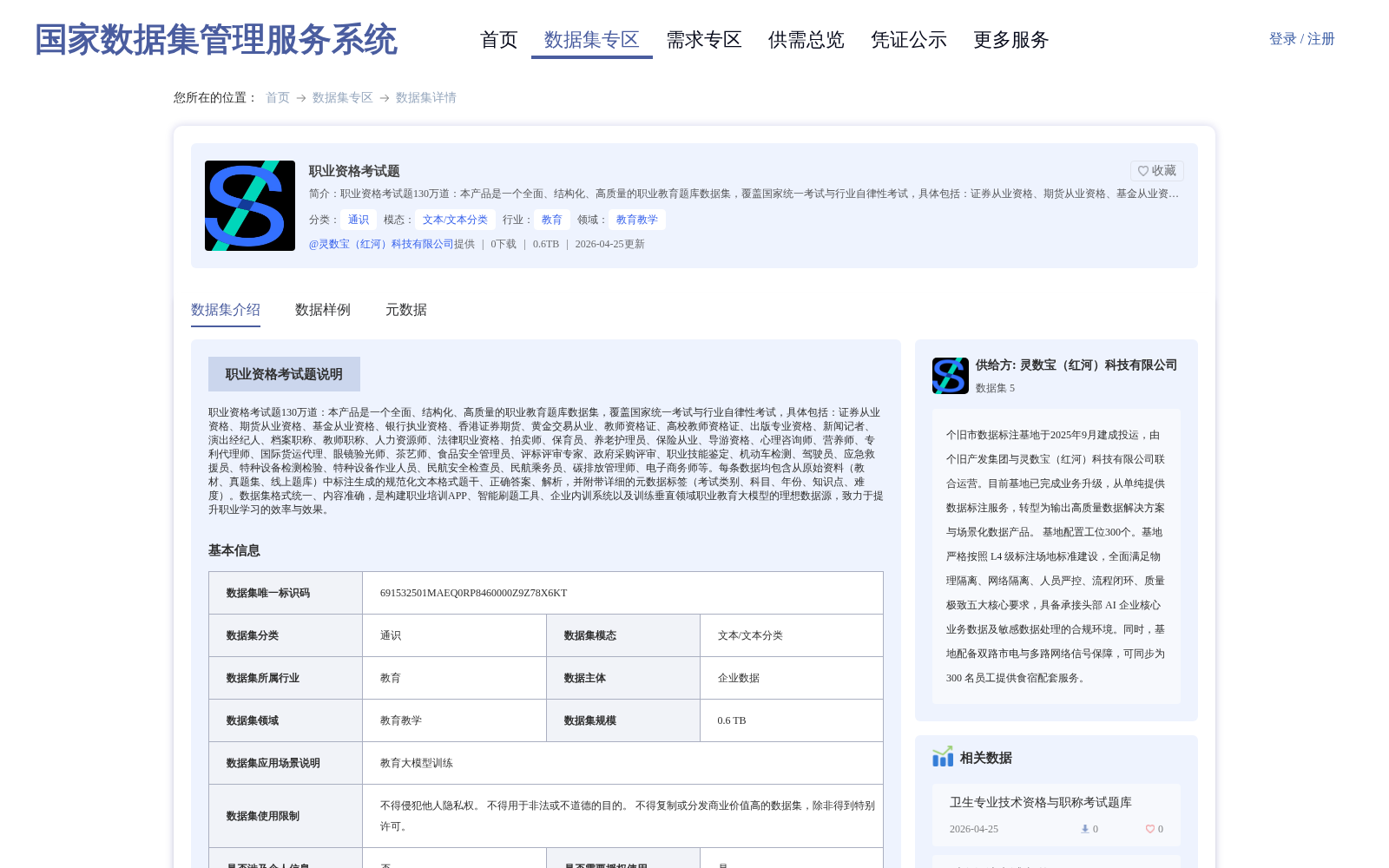Open the 首页 navigation item

pos(499,40)
